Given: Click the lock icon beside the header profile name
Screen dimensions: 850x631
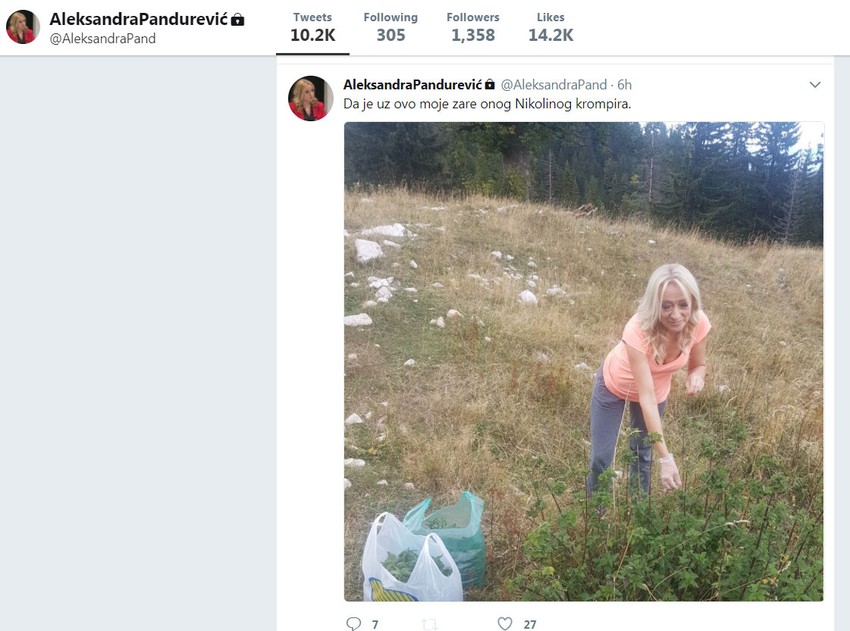Looking at the screenshot, I should click(238, 19).
